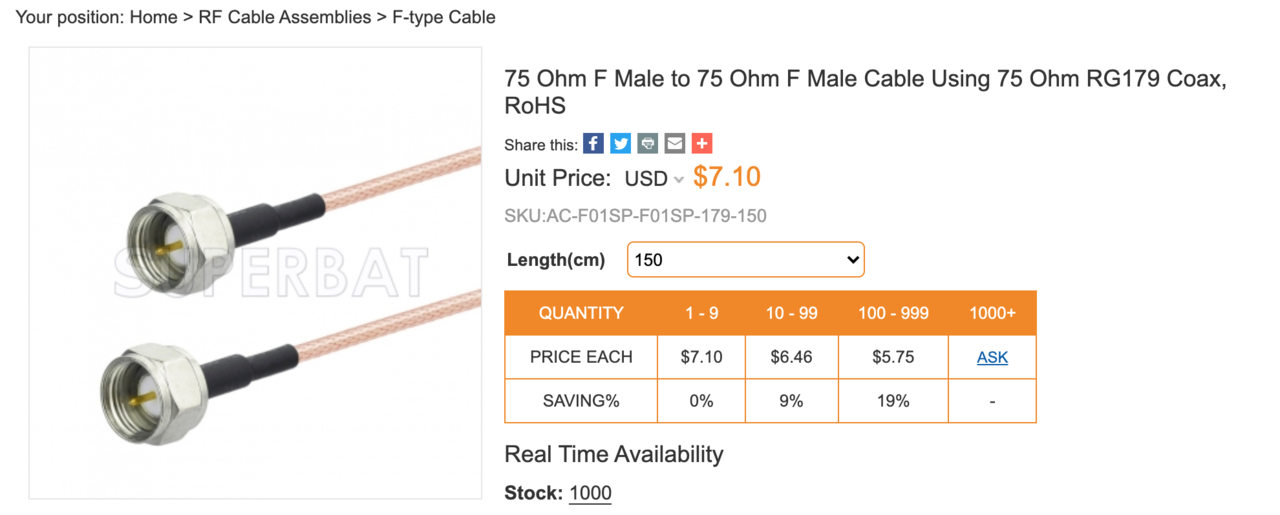The height and width of the screenshot is (515, 1280).
Task: Open RF Cable Assemblies breadcrumb
Action: click(285, 17)
